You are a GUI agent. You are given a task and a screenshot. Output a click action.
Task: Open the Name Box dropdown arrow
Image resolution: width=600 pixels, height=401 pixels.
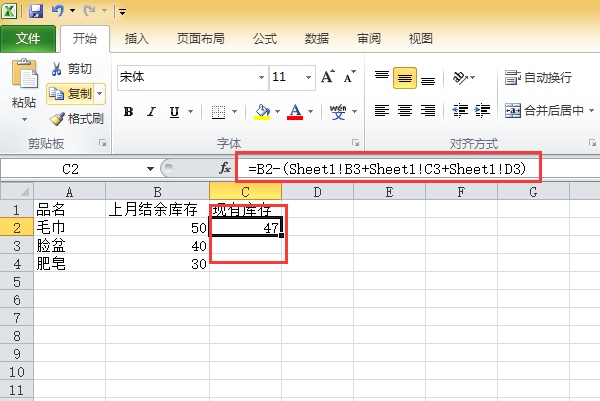click(150, 169)
